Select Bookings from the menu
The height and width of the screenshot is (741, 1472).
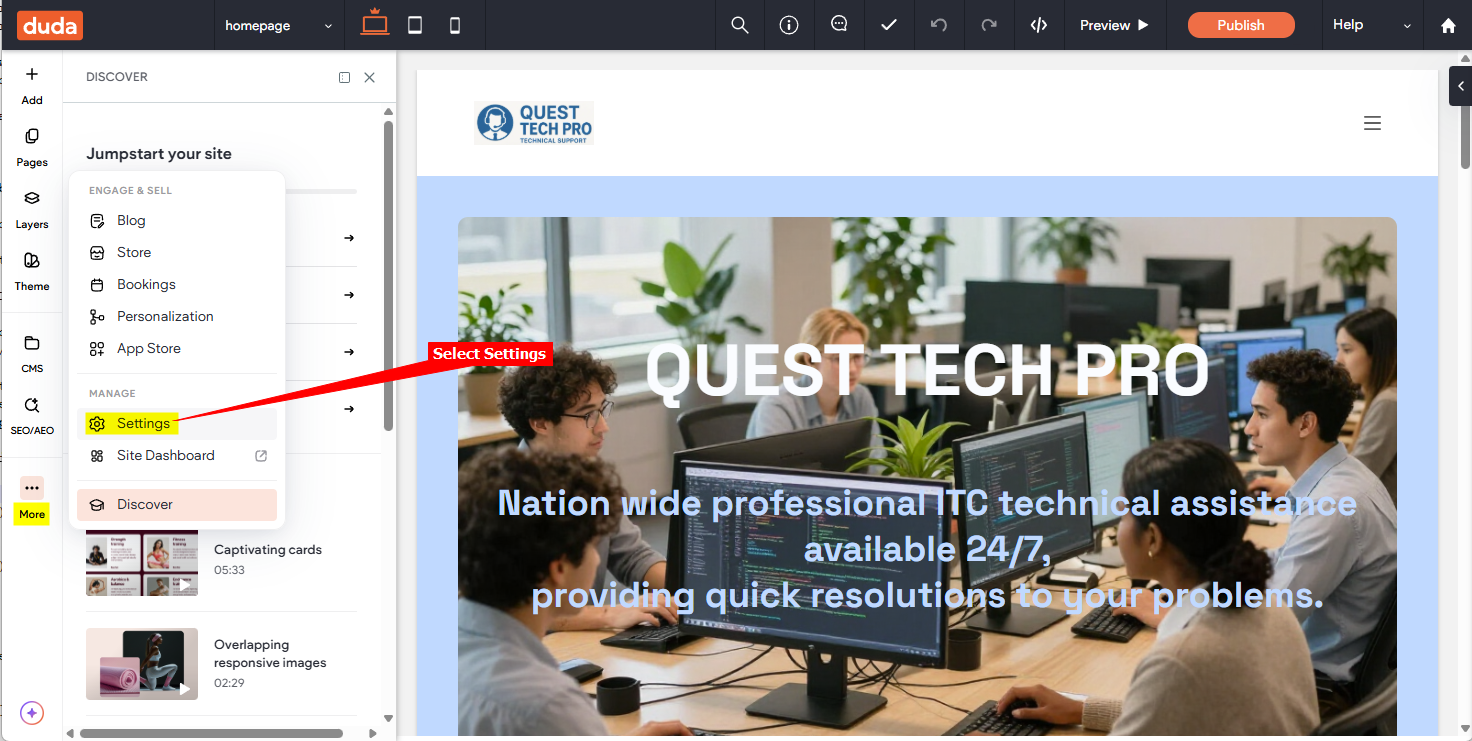click(x=177, y=284)
